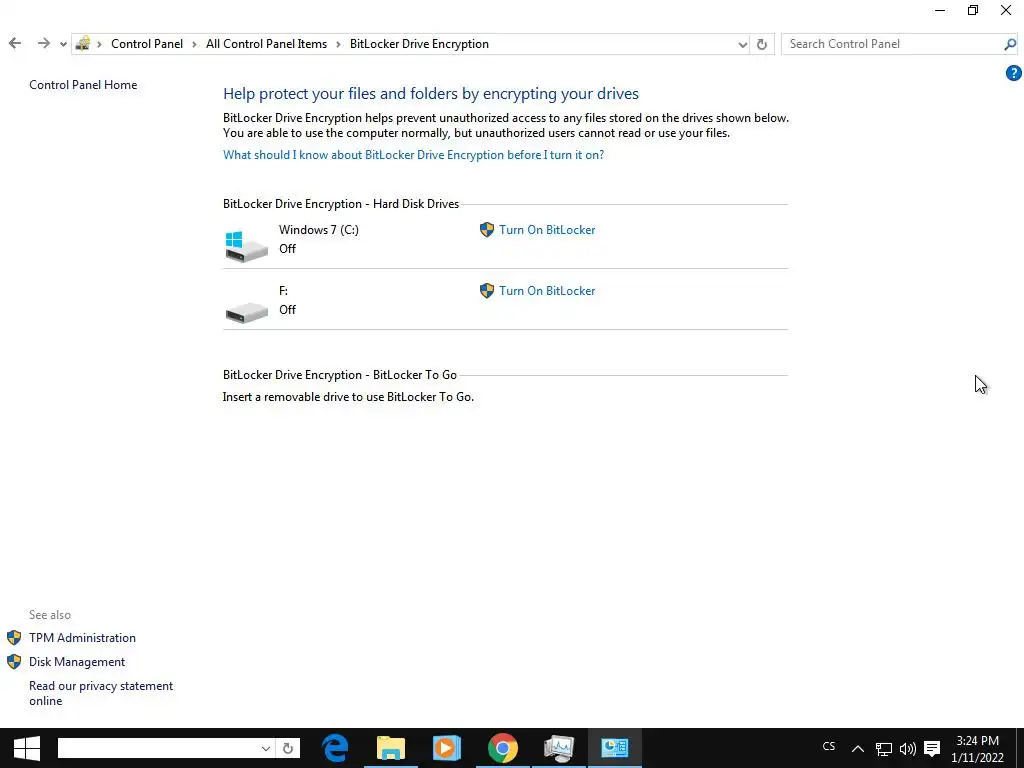Expand chevron after All Control Panel Items

pos(338,44)
